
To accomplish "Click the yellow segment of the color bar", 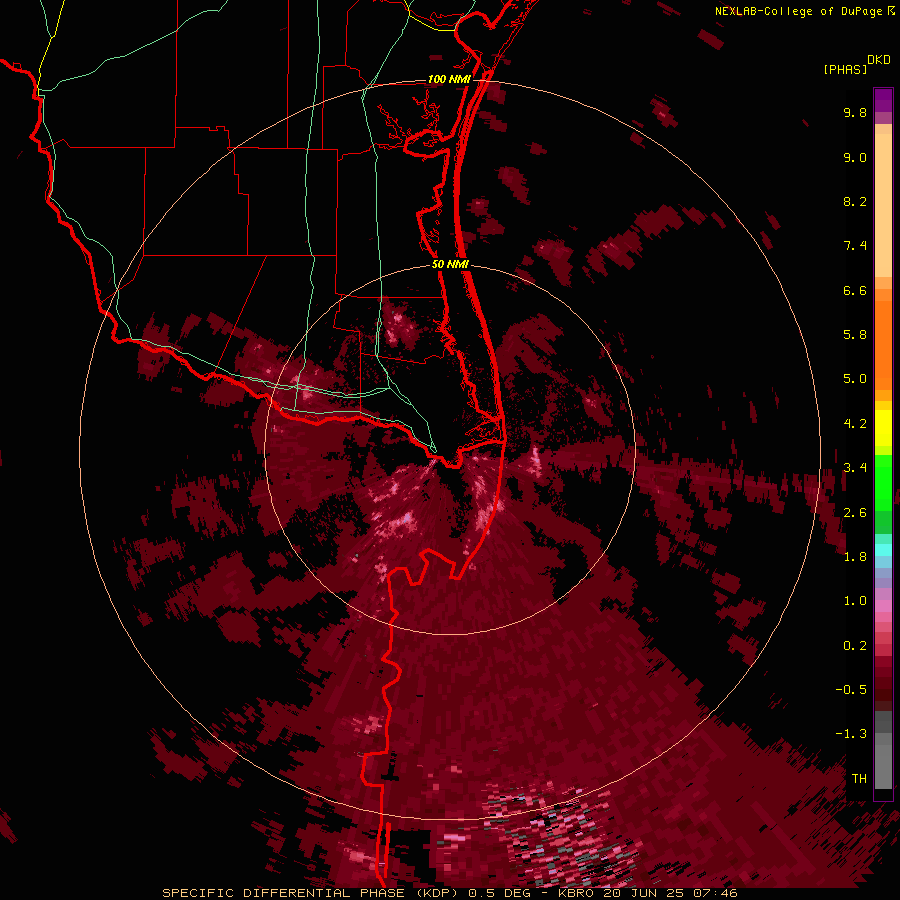I will point(883,428).
